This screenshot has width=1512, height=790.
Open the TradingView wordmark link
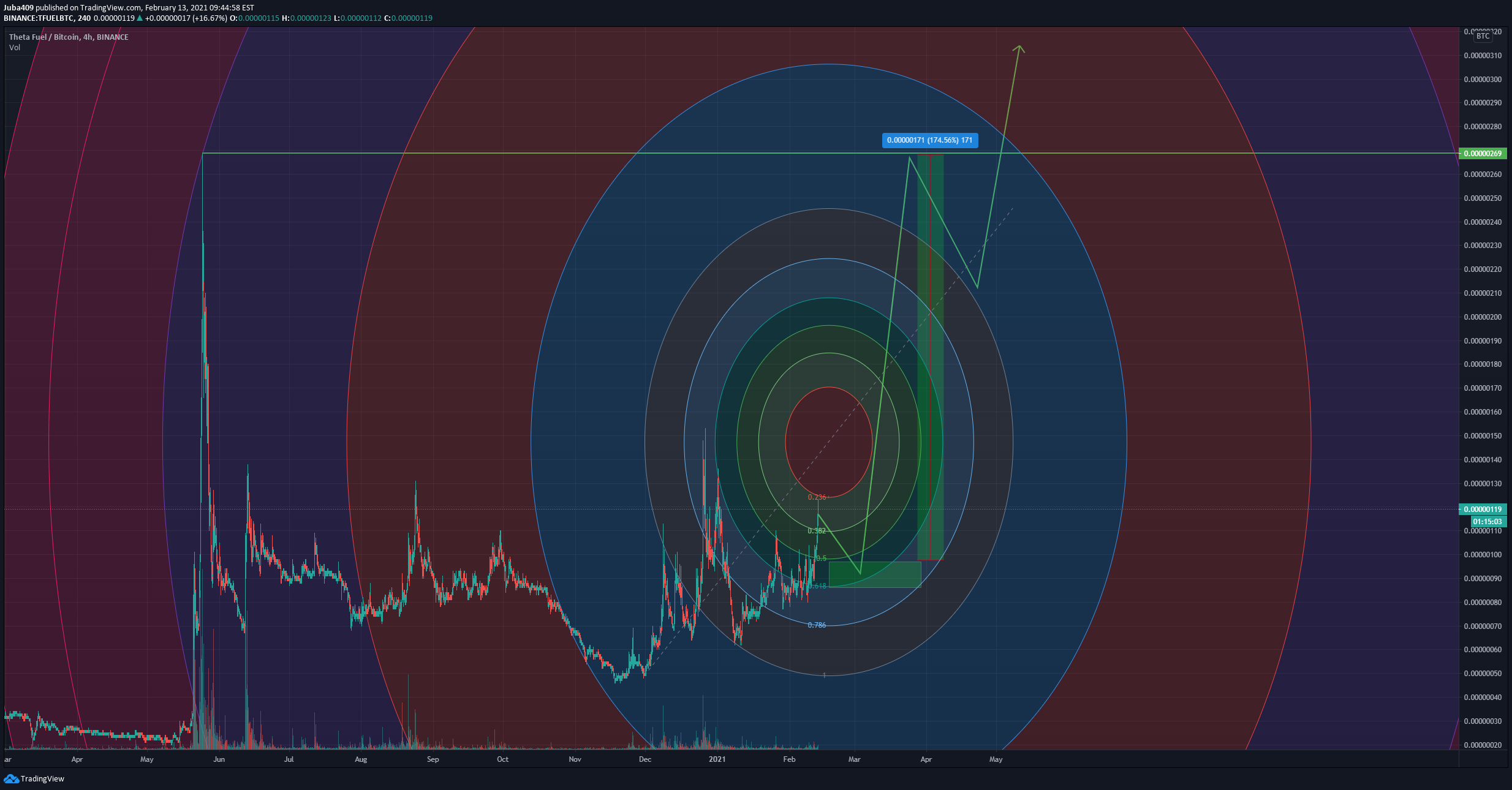coord(42,779)
